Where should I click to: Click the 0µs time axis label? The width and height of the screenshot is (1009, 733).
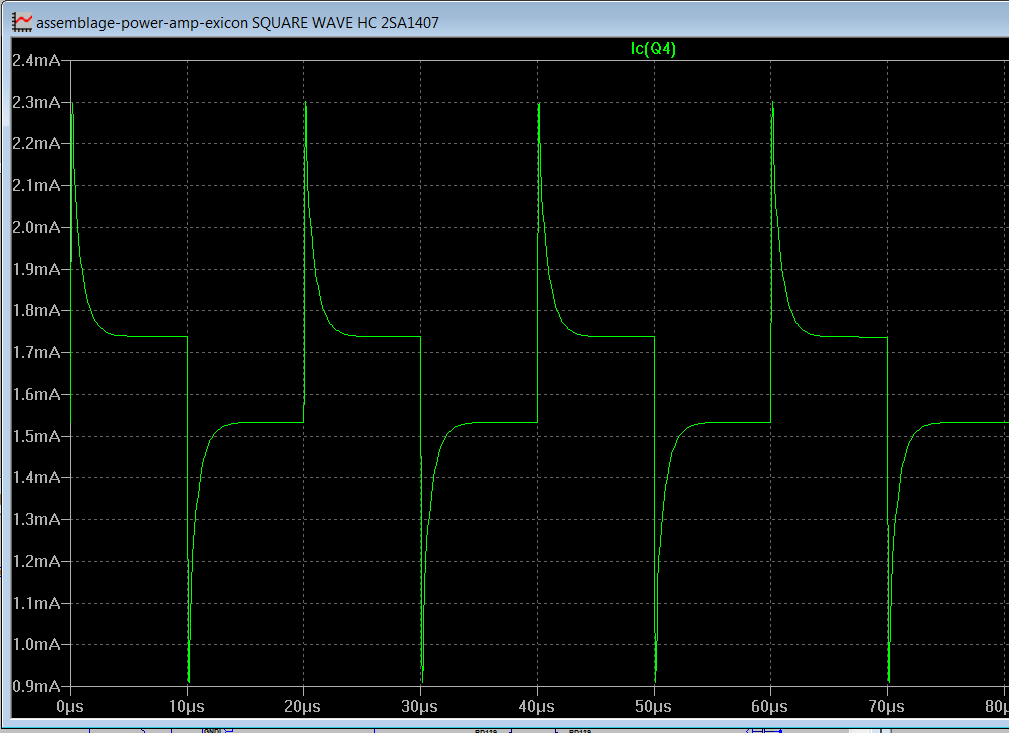coord(70,707)
